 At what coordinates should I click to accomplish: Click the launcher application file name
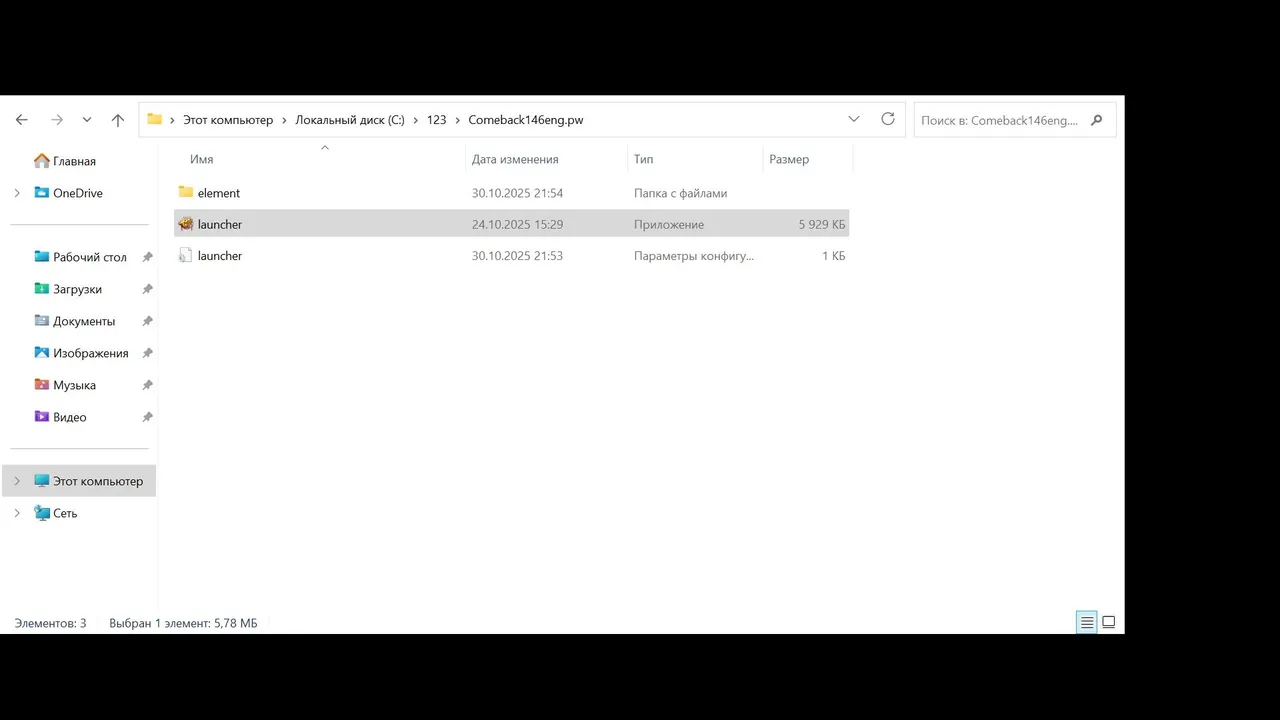coord(220,225)
